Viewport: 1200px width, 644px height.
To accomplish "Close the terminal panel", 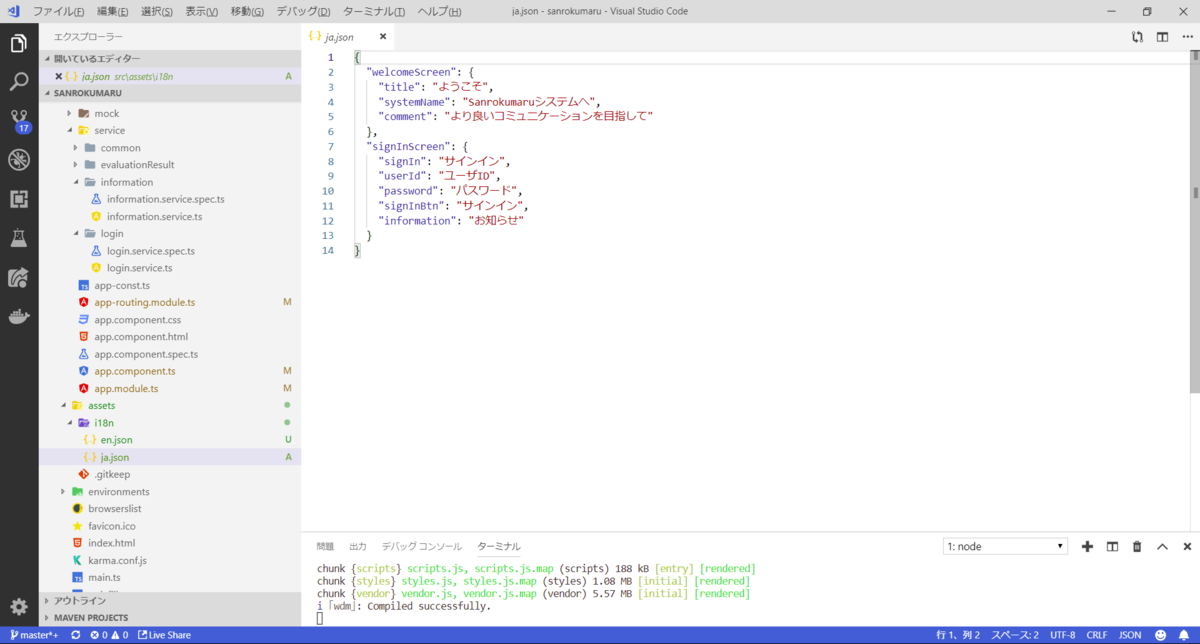I will [x=1187, y=546].
